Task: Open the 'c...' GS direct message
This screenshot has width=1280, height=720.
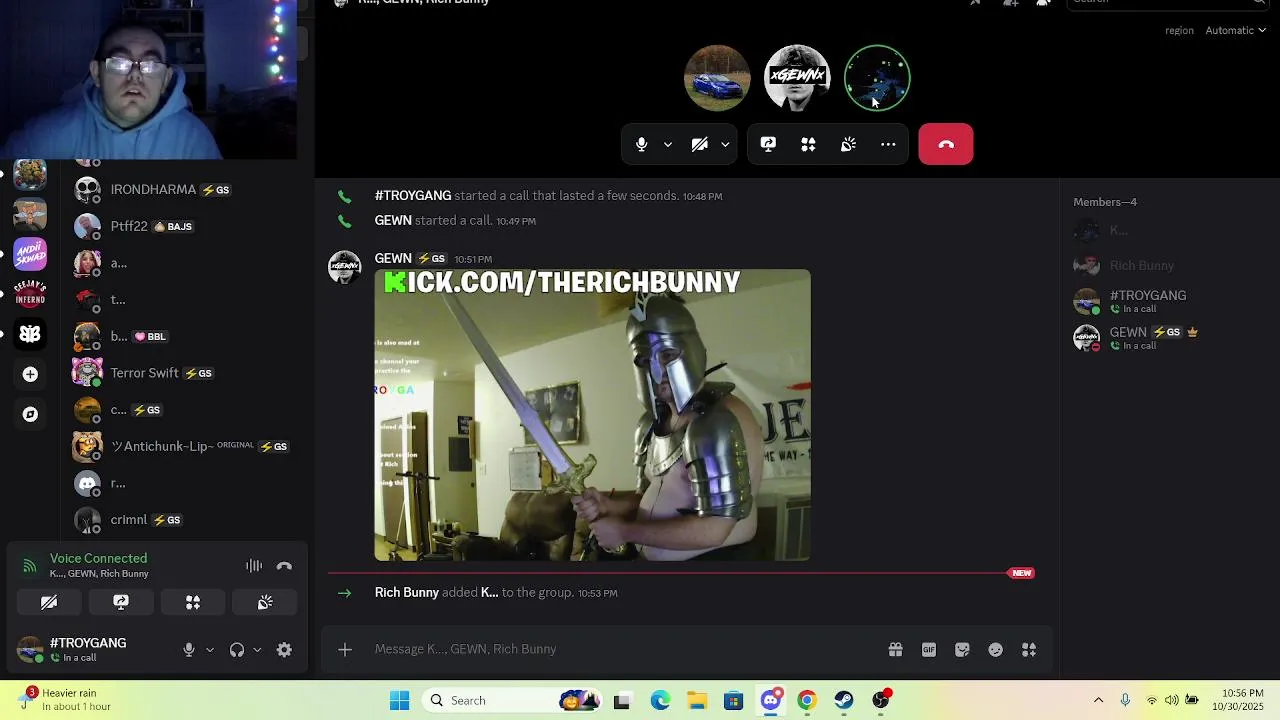Action: 186,410
